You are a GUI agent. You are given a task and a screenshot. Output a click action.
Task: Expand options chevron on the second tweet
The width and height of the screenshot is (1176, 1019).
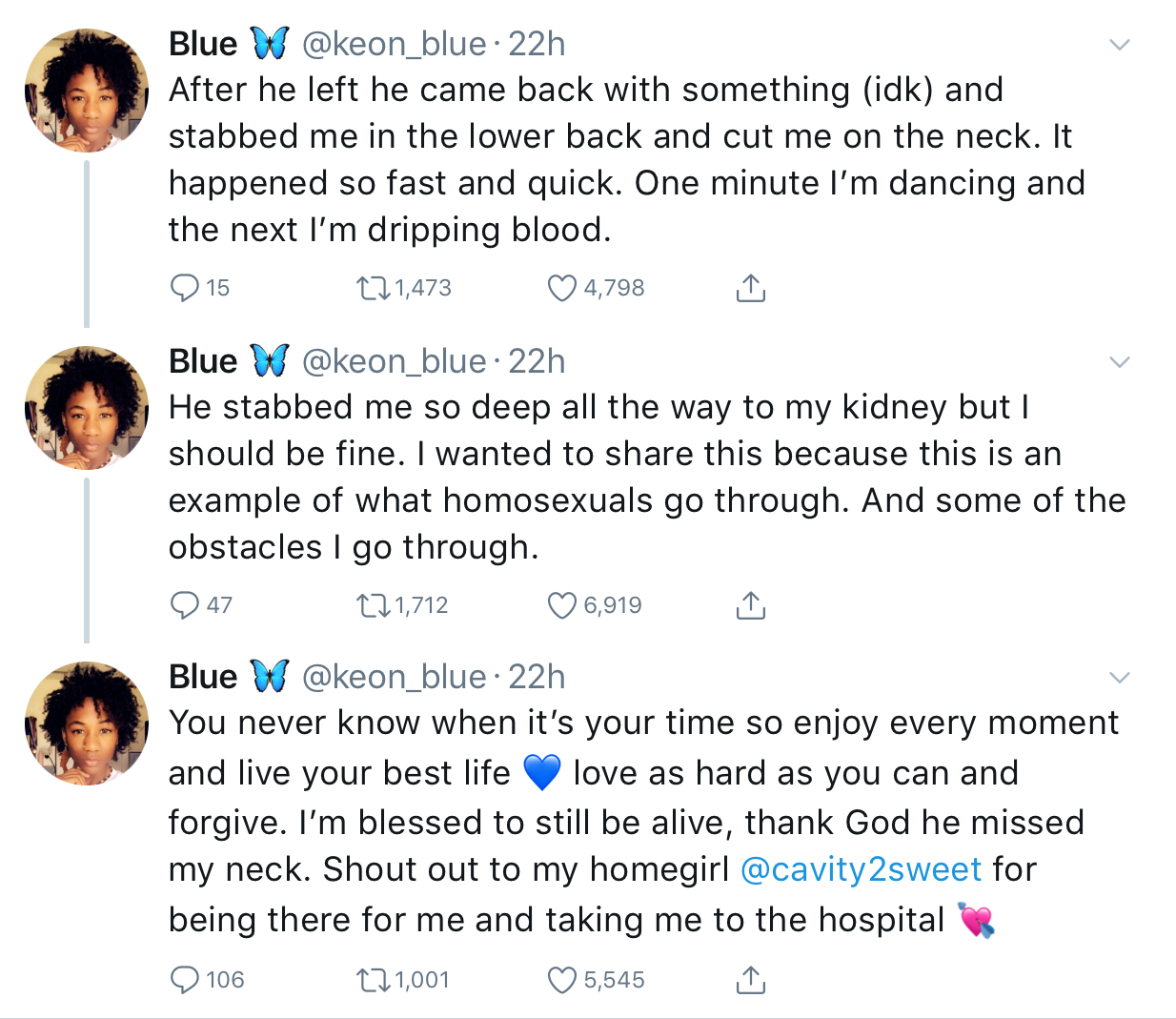(1121, 362)
